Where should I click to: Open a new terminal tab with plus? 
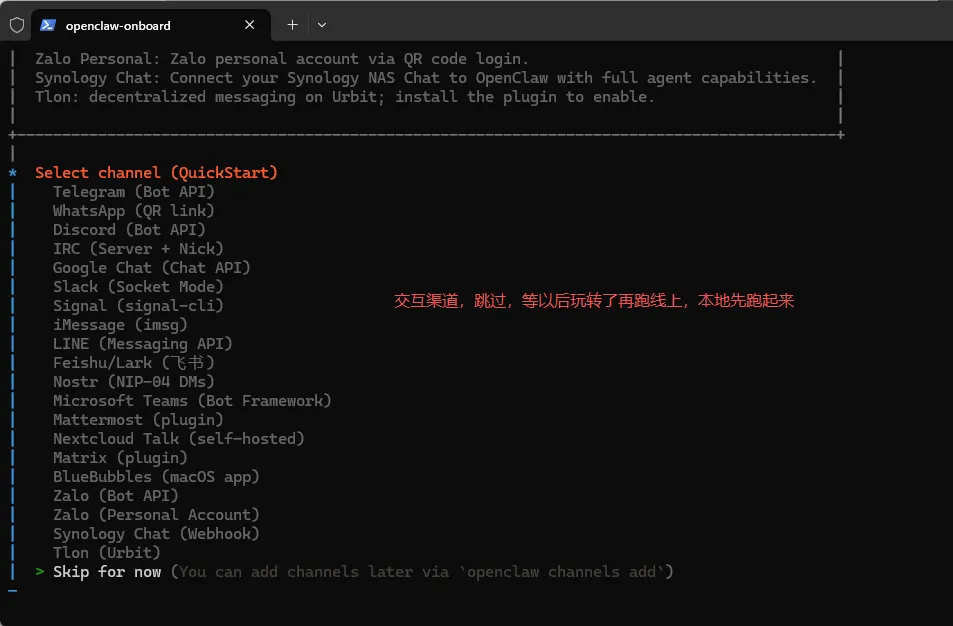pos(292,25)
